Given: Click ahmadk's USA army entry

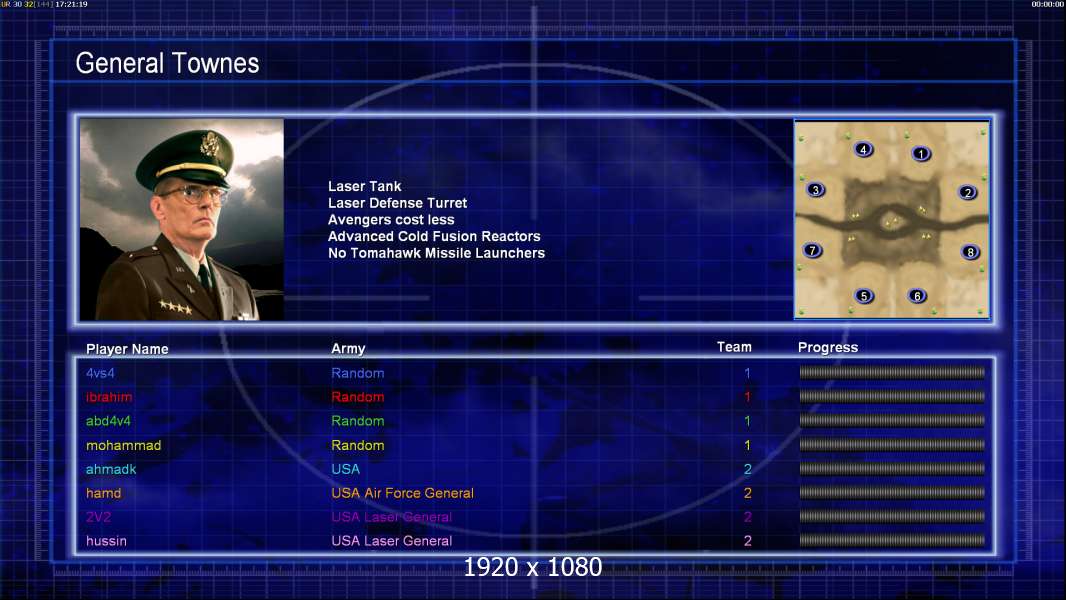Looking at the screenshot, I should tap(345, 469).
